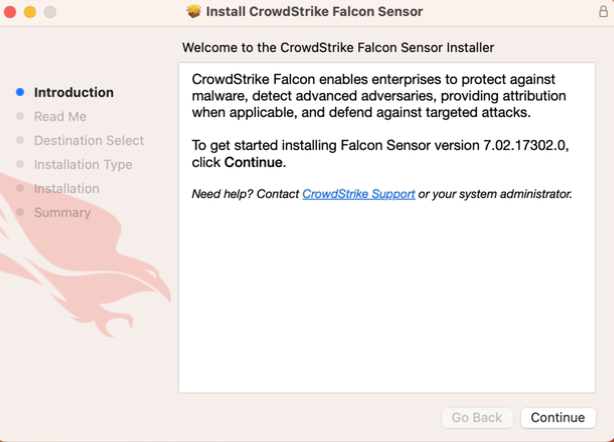Click the welcome message text area

pos(387,227)
